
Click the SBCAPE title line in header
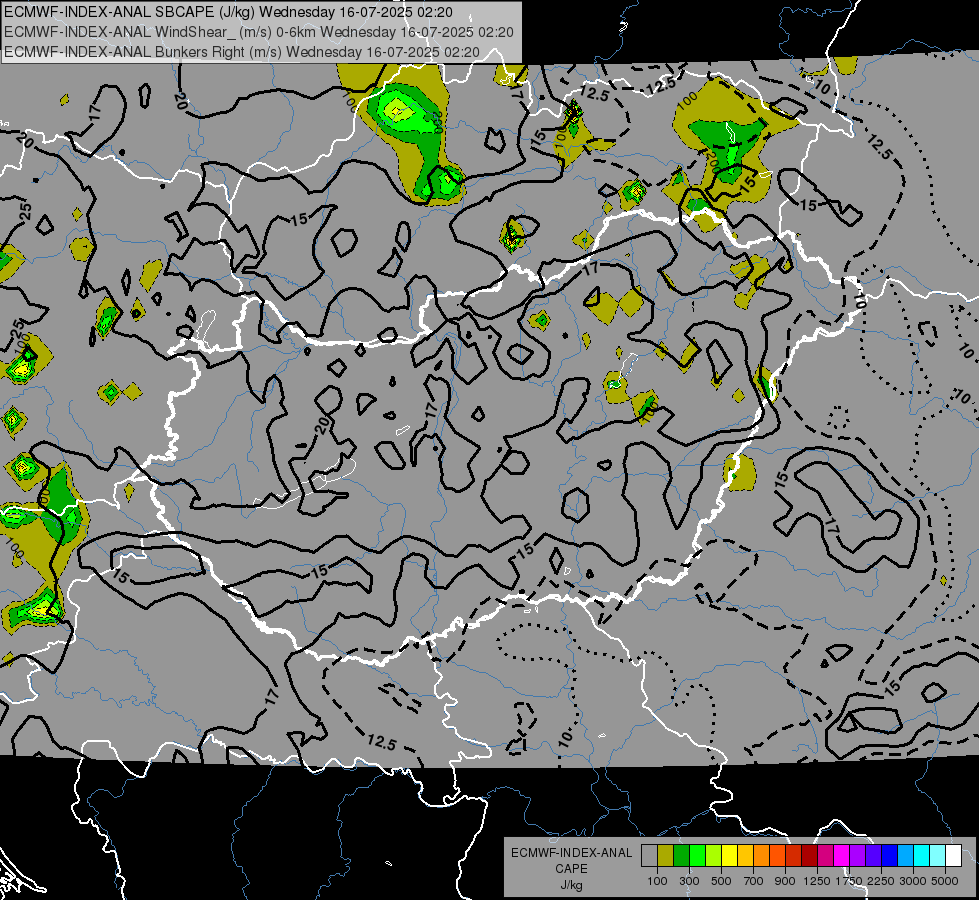[228, 12]
